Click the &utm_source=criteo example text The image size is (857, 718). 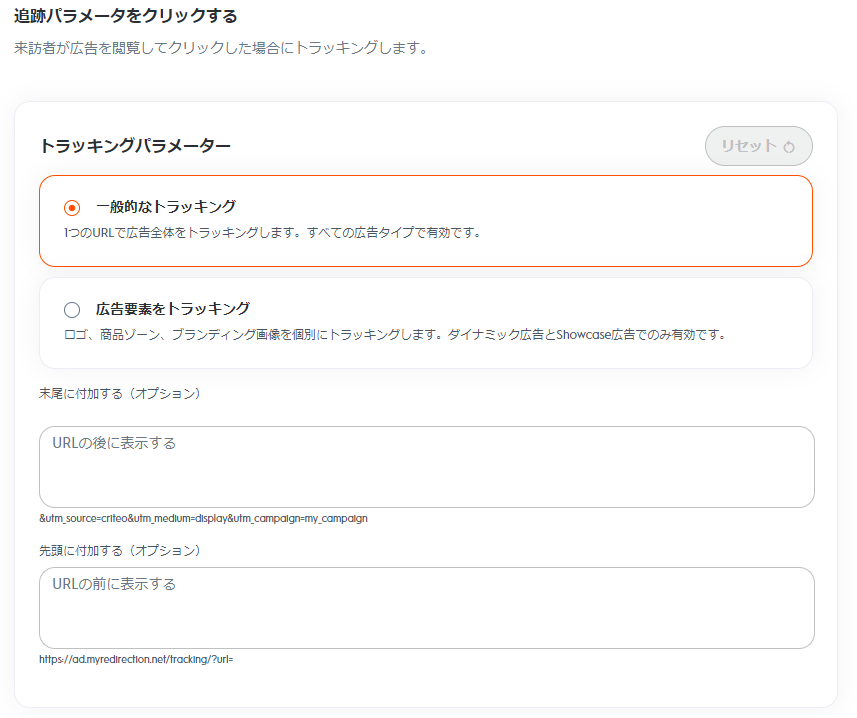[x=203, y=519]
